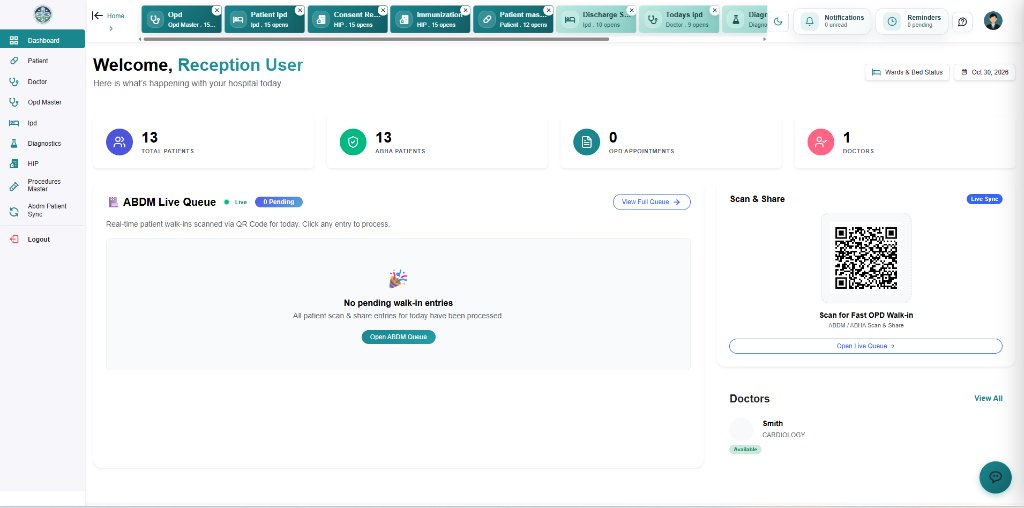Open Procedures Master in the sidebar
This screenshot has height=508, width=1024.
(x=42, y=185)
